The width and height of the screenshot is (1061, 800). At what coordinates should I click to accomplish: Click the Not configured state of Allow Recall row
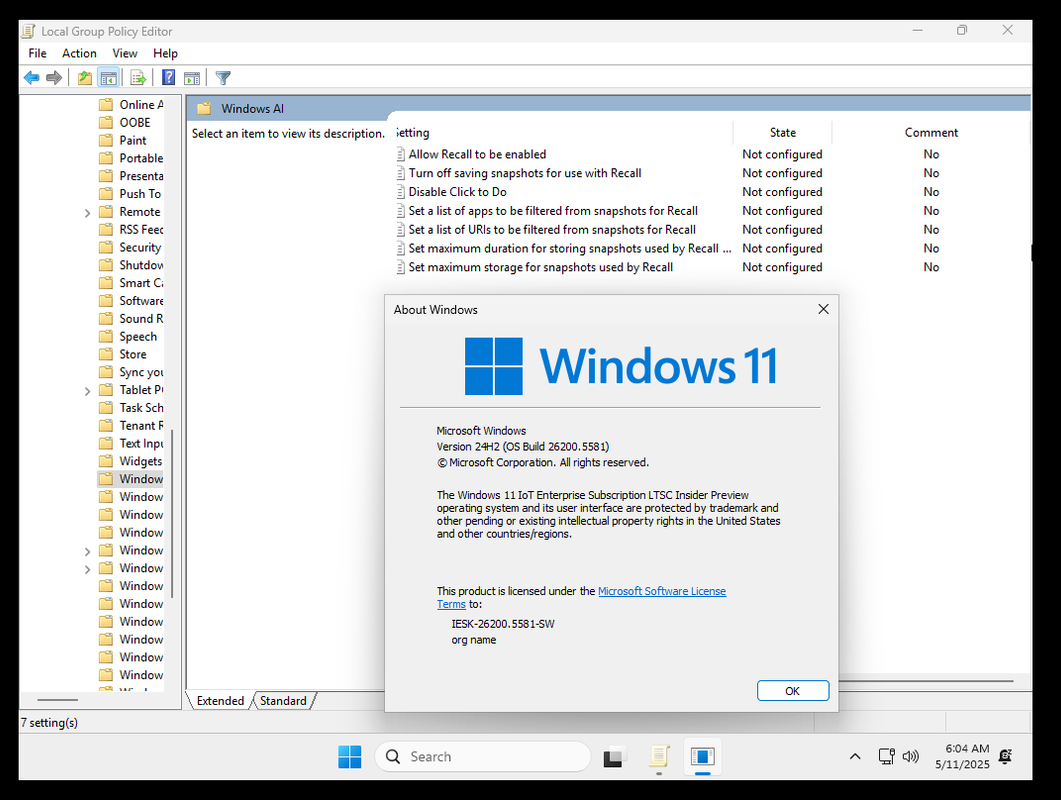782,154
